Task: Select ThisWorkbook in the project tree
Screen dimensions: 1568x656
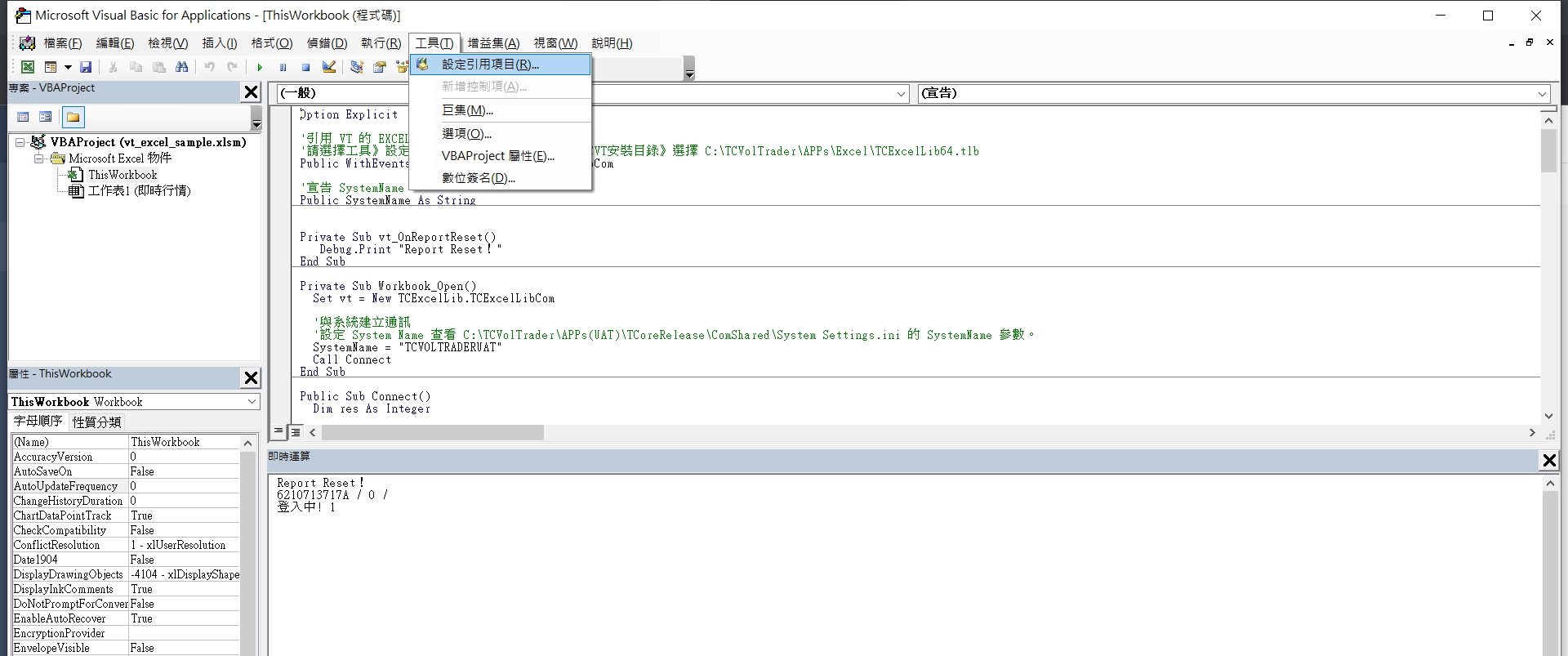Action: tap(122, 175)
